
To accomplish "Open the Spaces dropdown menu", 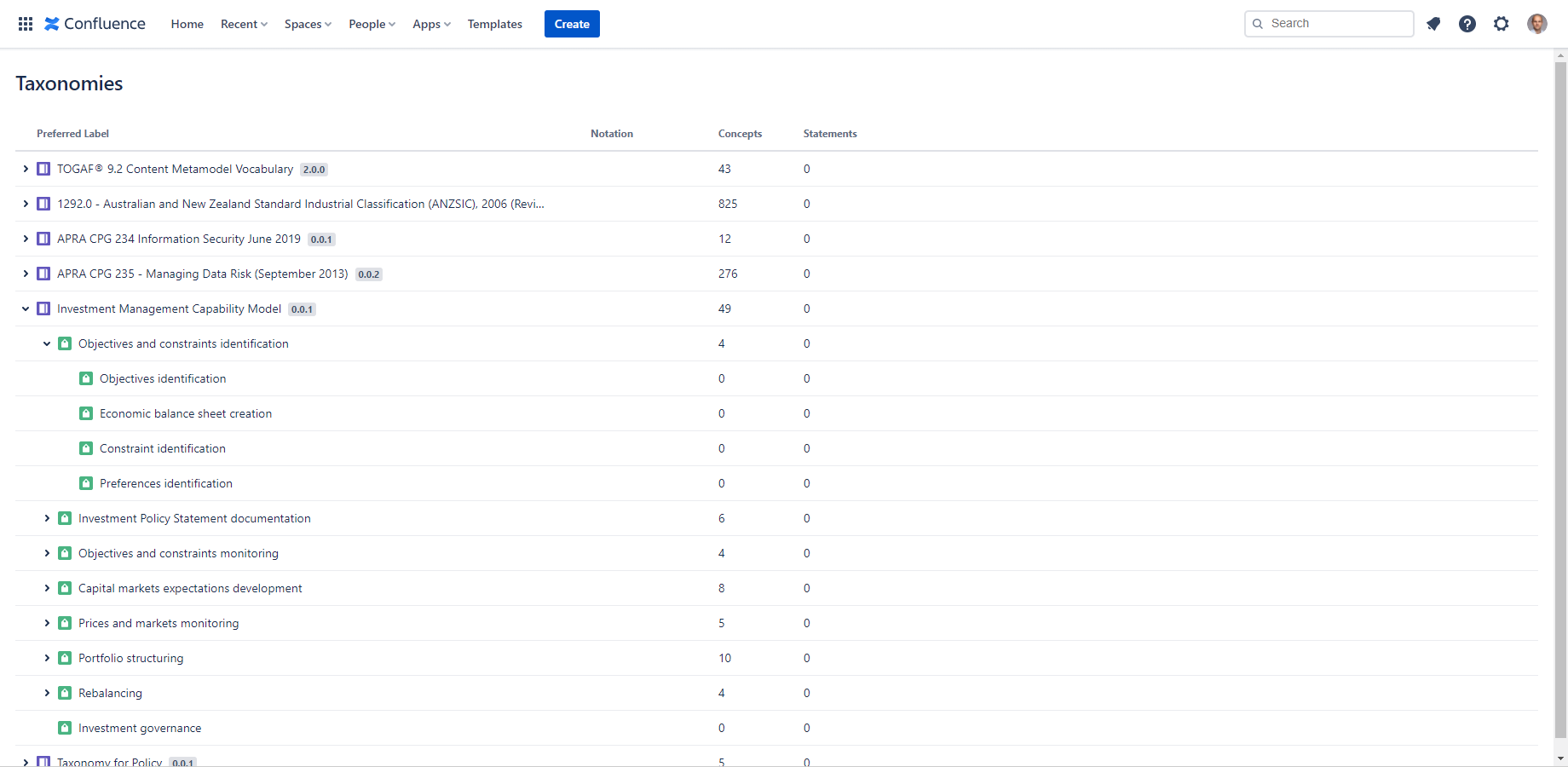I will click(308, 24).
